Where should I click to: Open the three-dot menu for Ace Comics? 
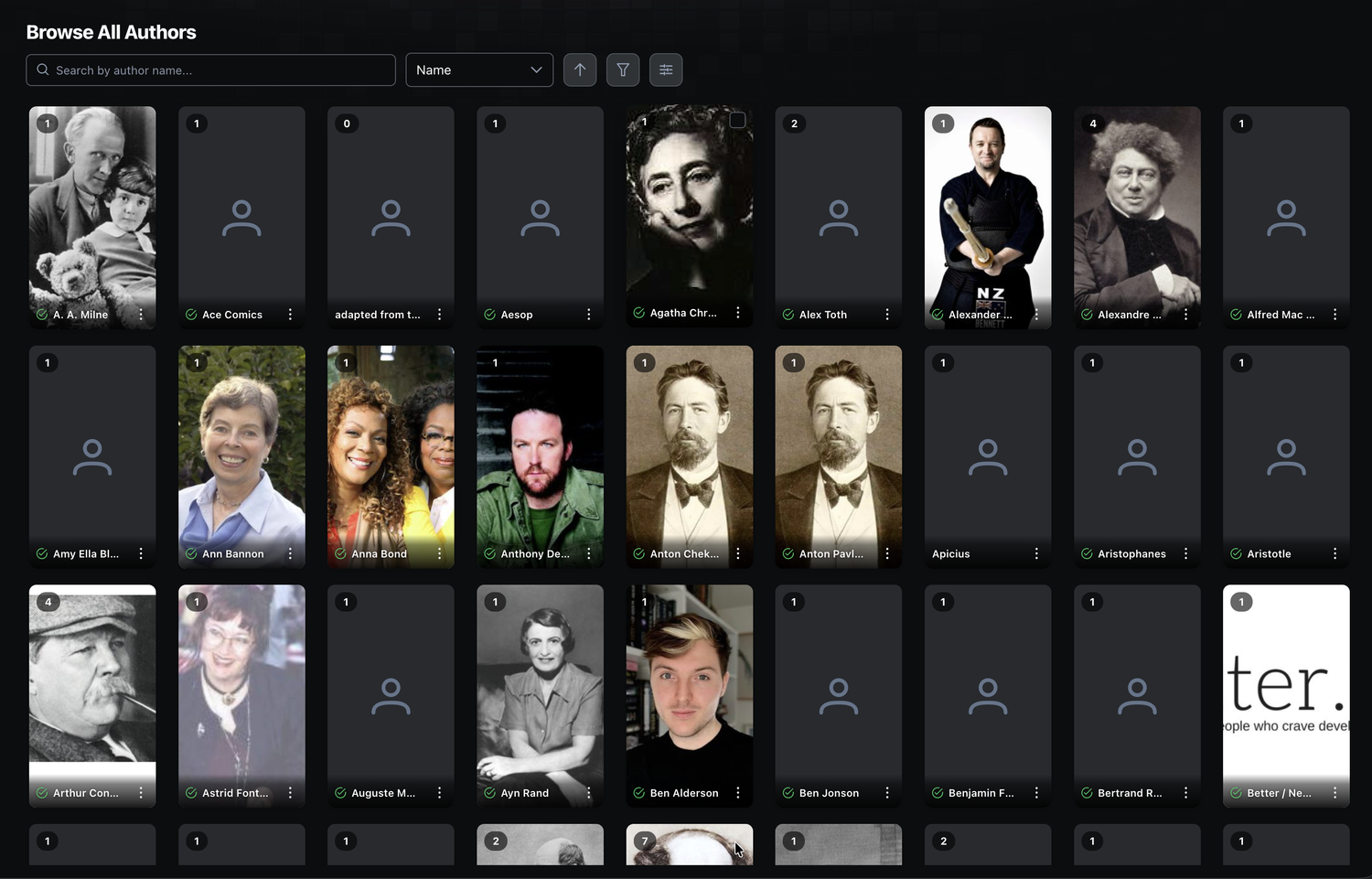click(x=290, y=315)
